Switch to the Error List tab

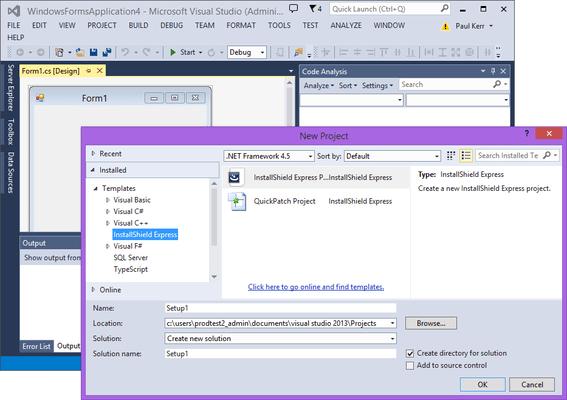[x=37, y=346]
